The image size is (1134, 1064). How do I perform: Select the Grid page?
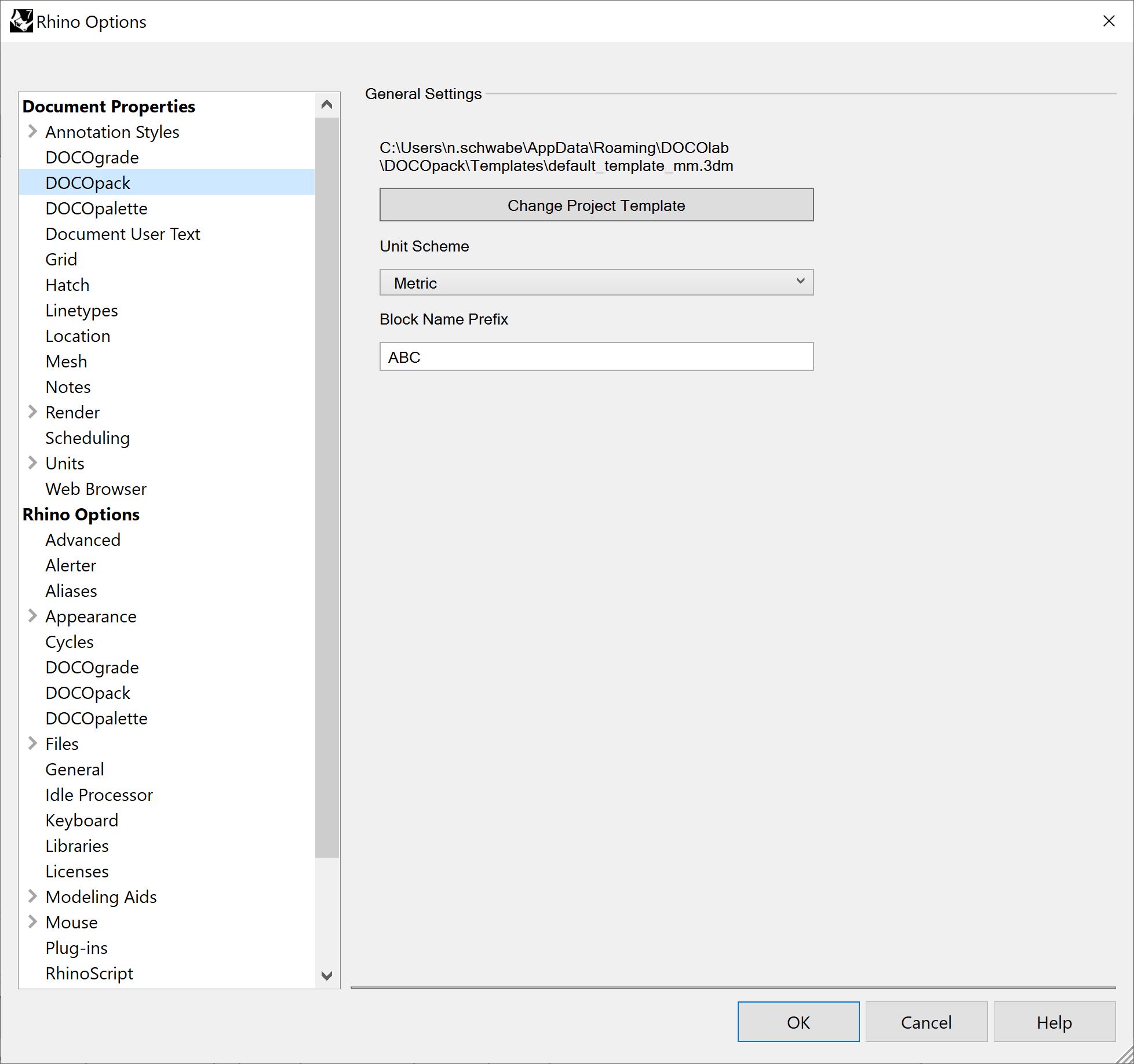[x=61, y=260]
